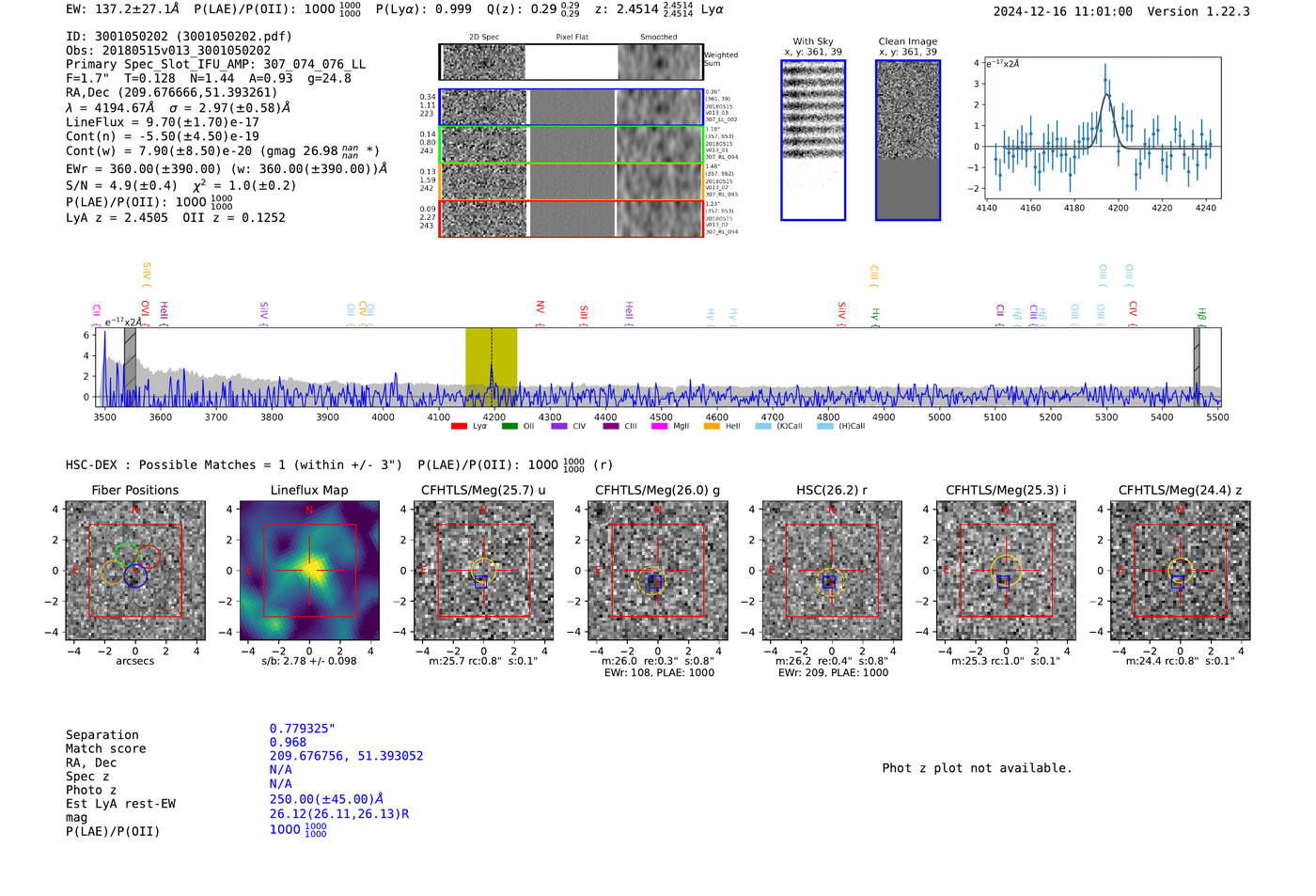This screenshot has height=896, width=1316.
Task: Click the ID 3001050202 text line
Action: point(179,37)
